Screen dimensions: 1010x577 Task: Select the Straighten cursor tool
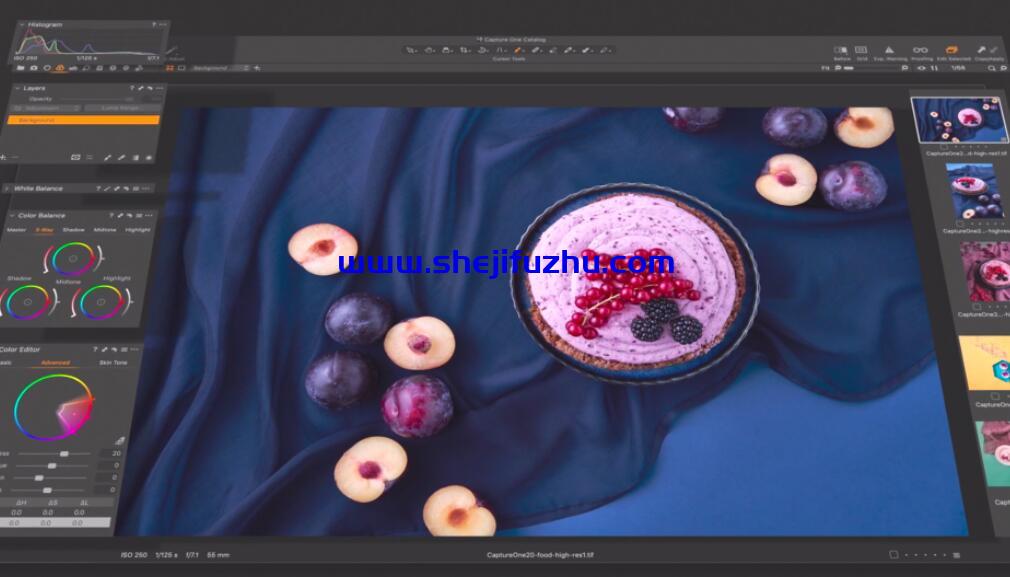tap(483, 50)
